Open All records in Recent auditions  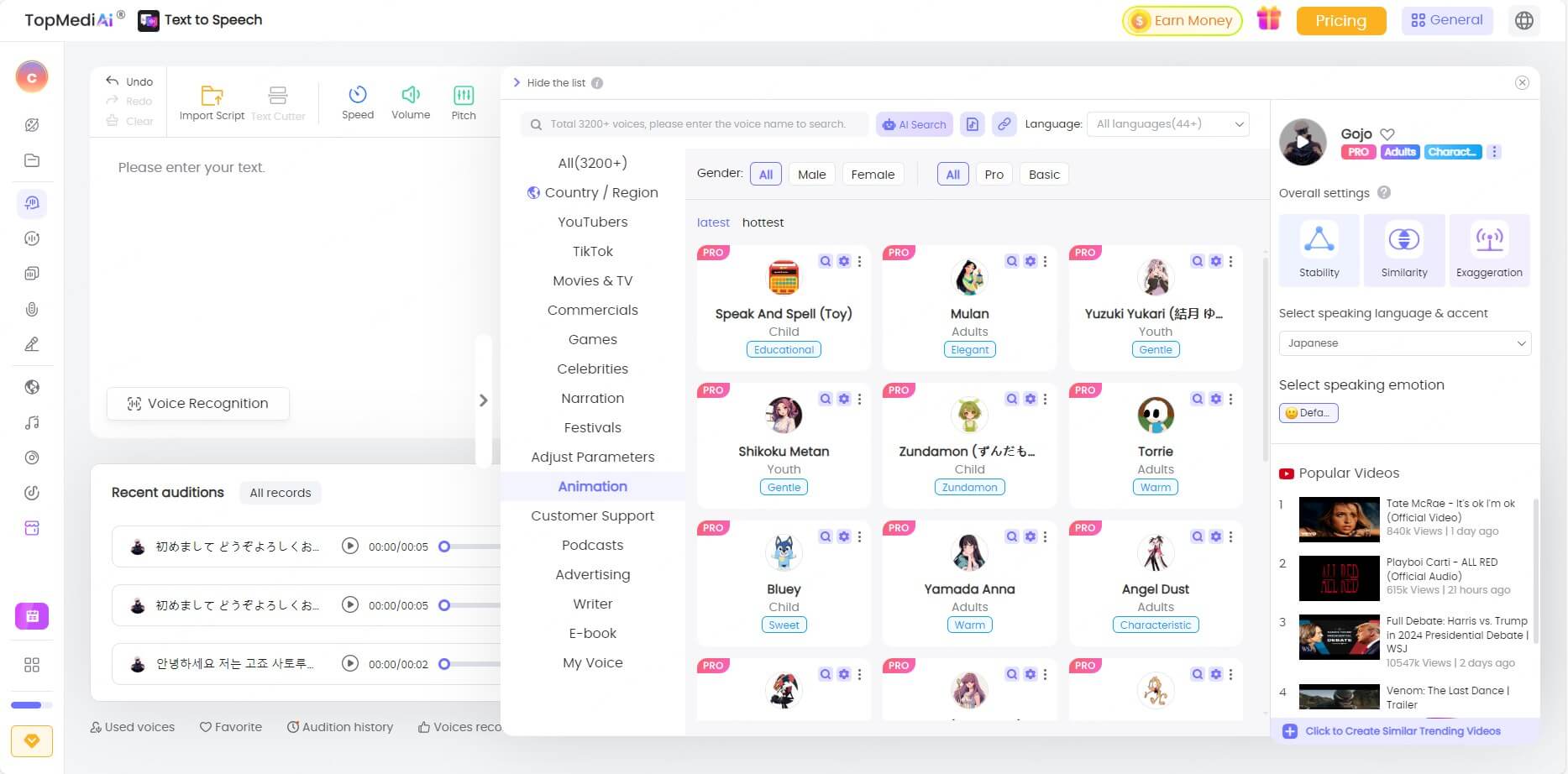pos(281,493)
